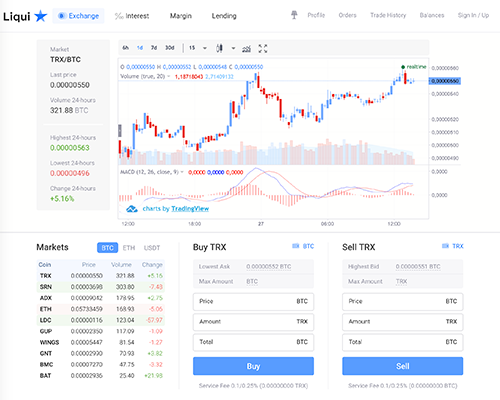The width and height of the screenshot is (500, 400).
Task: Go to the Margin tab
Action: pos(181,16)
